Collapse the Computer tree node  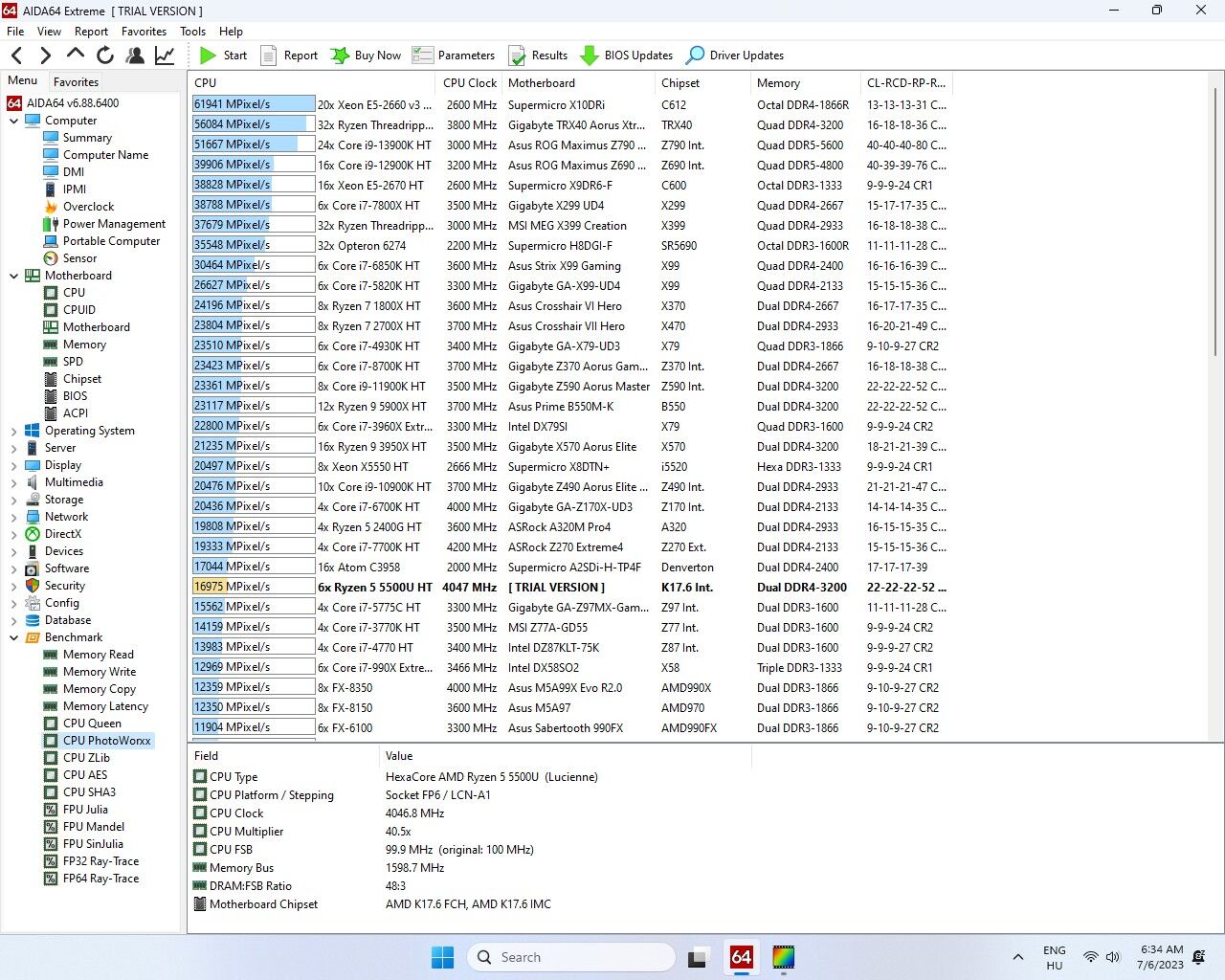tap(13, 121)
